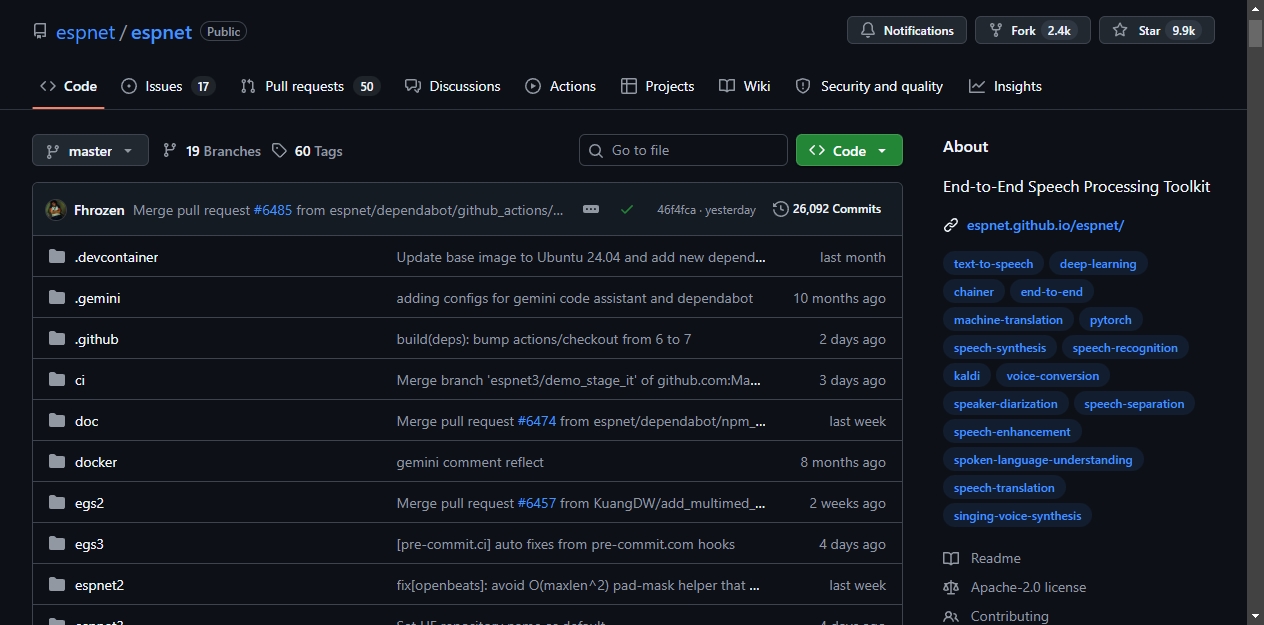Image resolution: width=1264 pixels, height=625 pixels.
Task: View the 19 Branches link
Action: click(211, 151)
